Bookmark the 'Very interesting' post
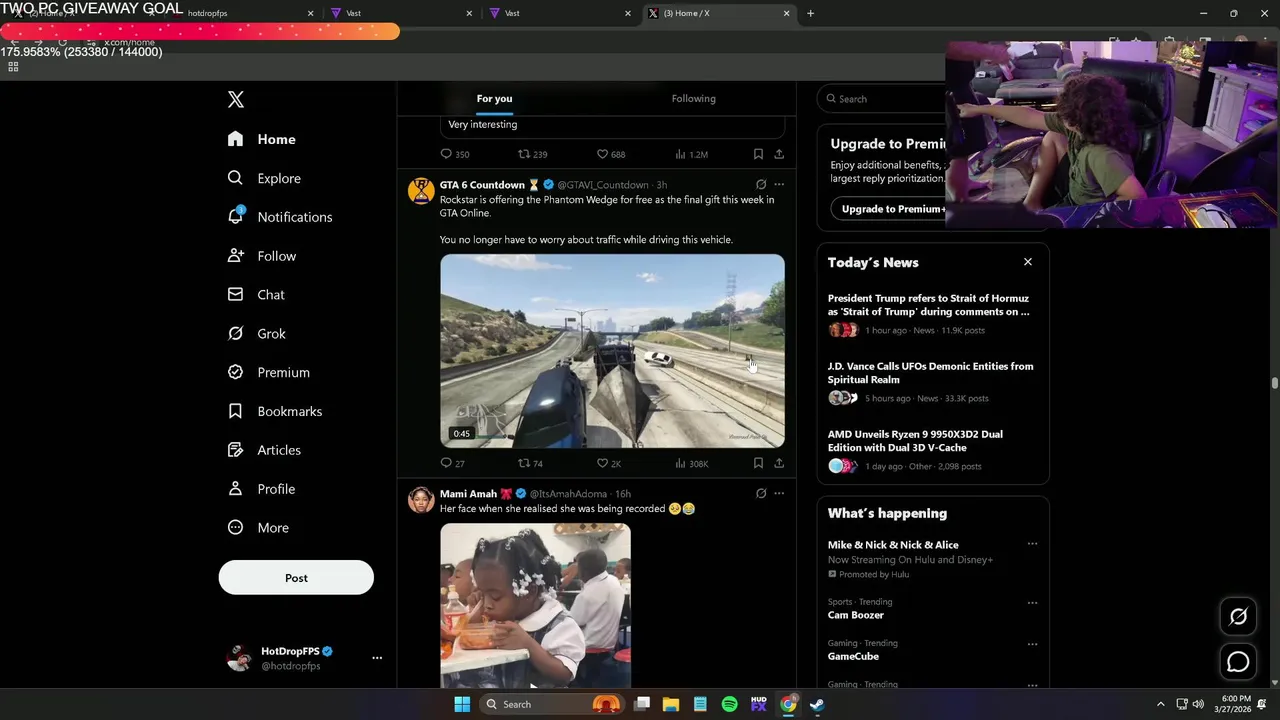Image resolution: width=1280 pixels, height=720 pixels. (758, 154)
